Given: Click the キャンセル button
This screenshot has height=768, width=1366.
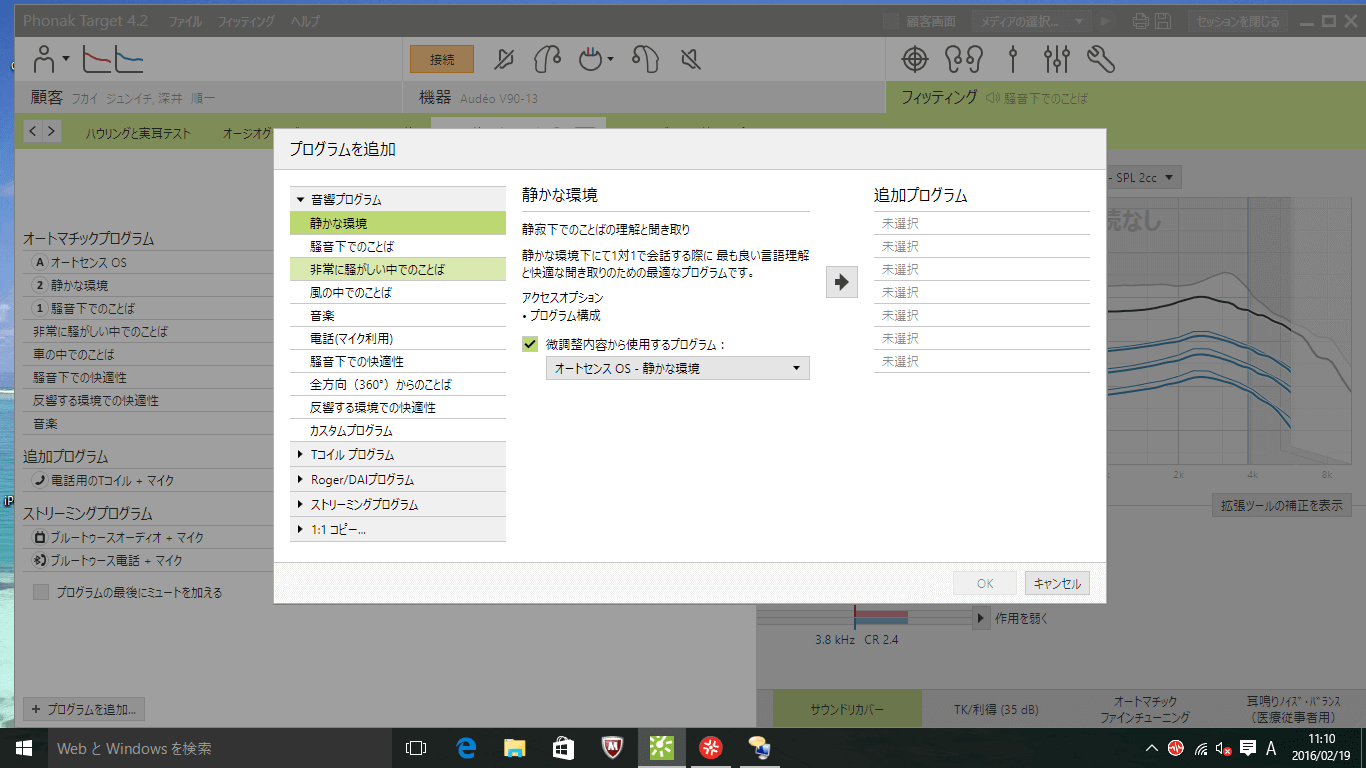Looking at the screenshot, I should click(1057, 583).
